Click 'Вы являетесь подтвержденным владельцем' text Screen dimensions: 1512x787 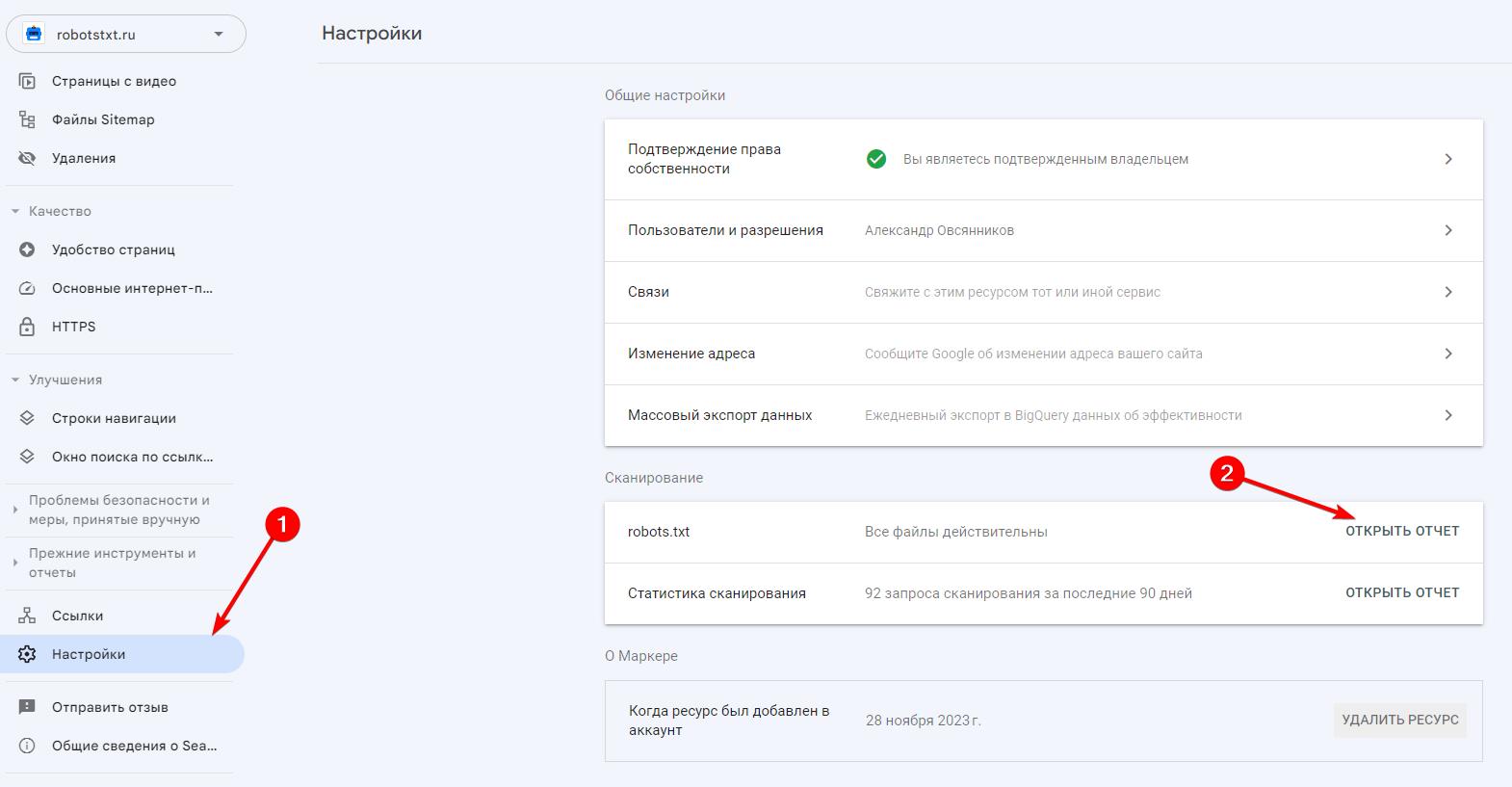click(1046, 159)
